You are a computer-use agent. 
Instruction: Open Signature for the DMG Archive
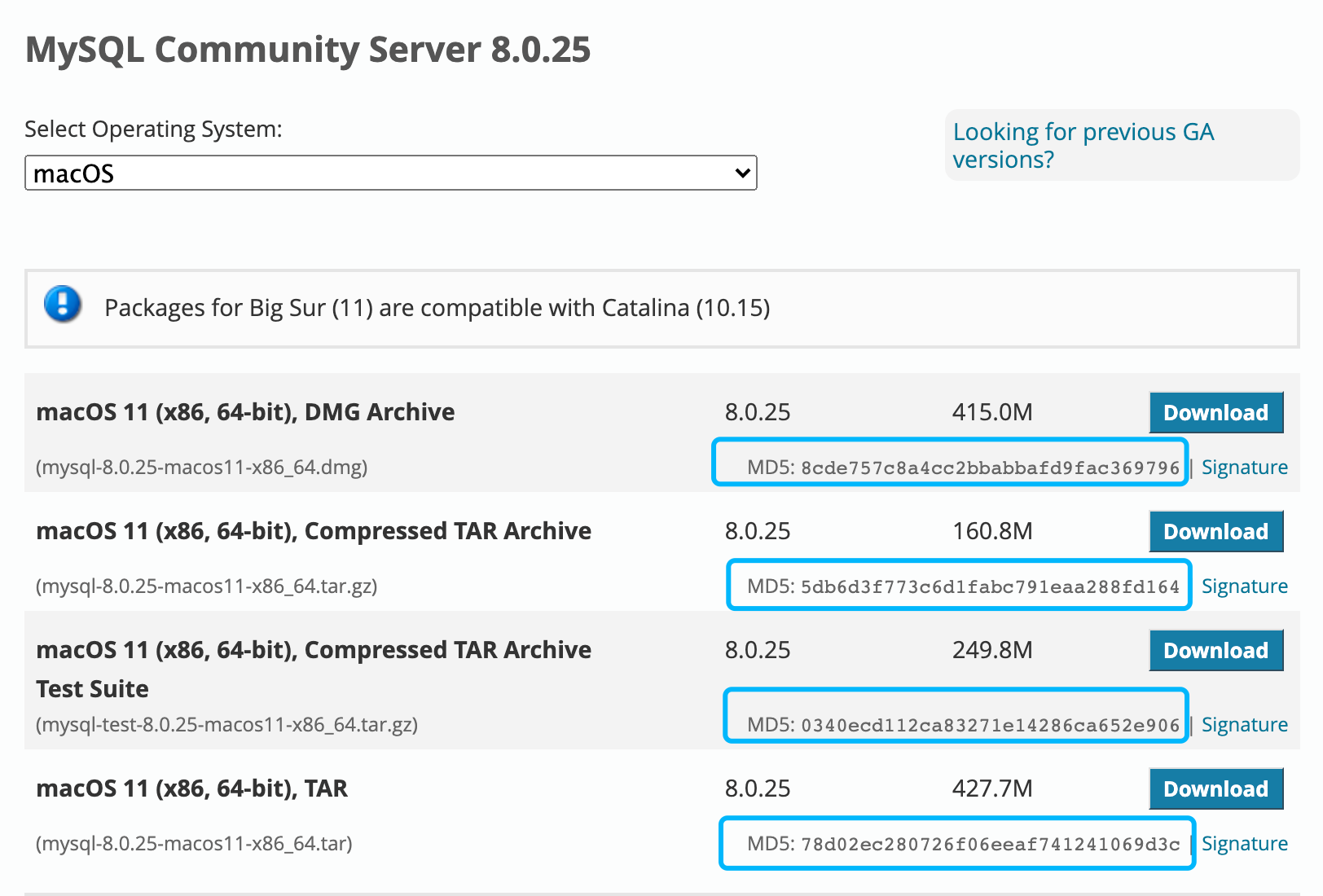coord(1244,468)
